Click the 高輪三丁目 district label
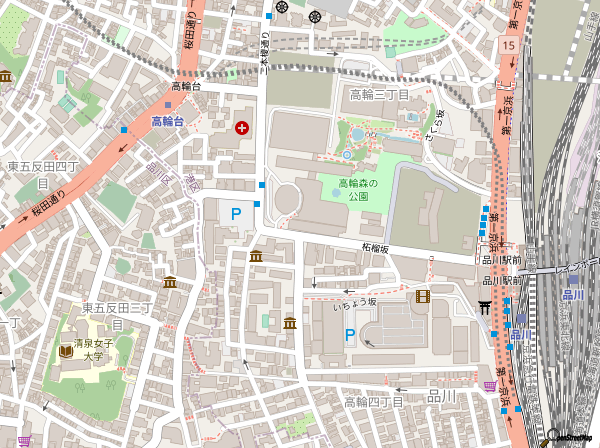The height and width of the screenshot is (448, 600). point(381,94)
